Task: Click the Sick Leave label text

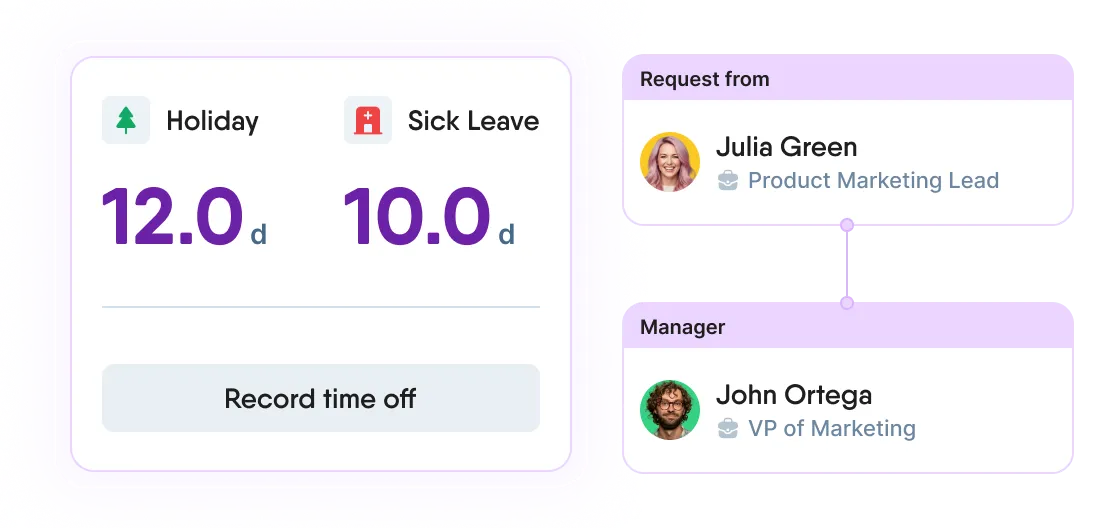Action: [x=473, y=121]
